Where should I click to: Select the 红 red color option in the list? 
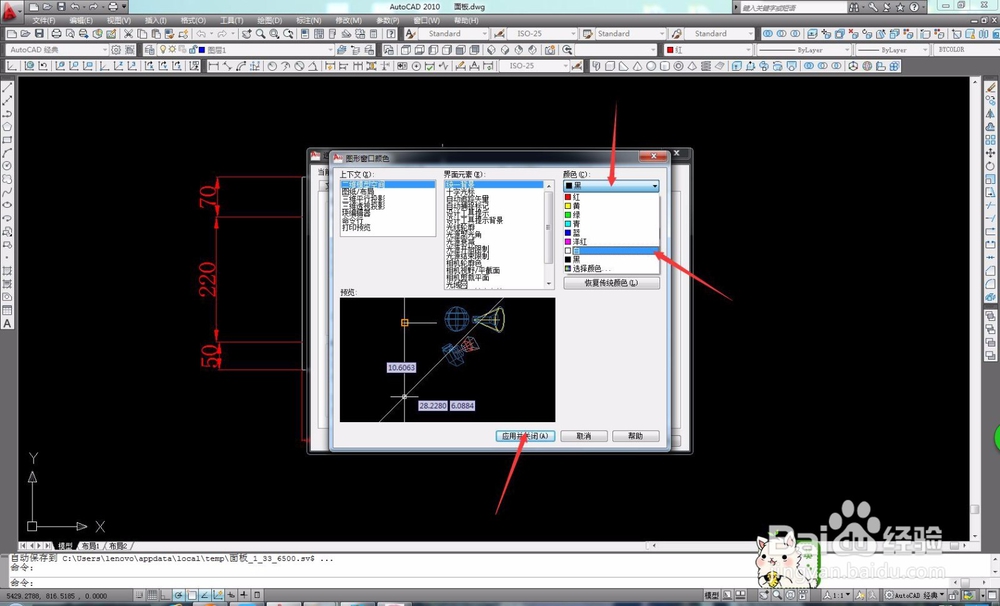click(611, 197)
